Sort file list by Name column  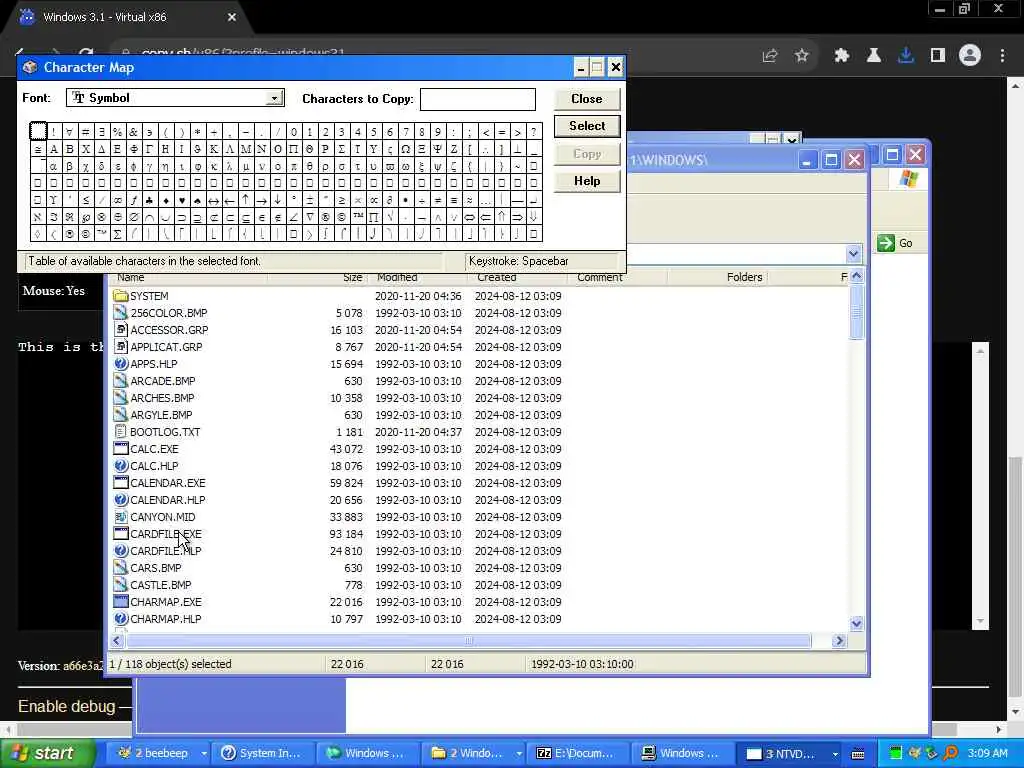(131, 278)
